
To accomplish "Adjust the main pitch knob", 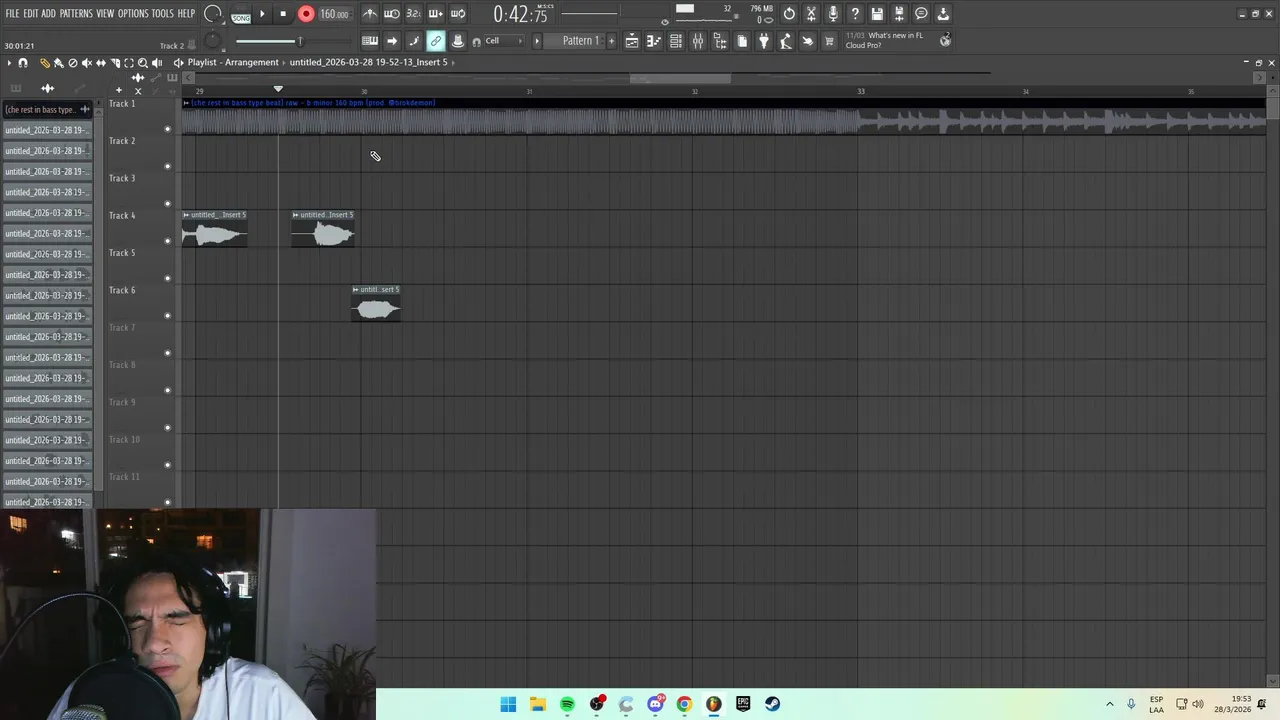I will click(x=212, y=41).
